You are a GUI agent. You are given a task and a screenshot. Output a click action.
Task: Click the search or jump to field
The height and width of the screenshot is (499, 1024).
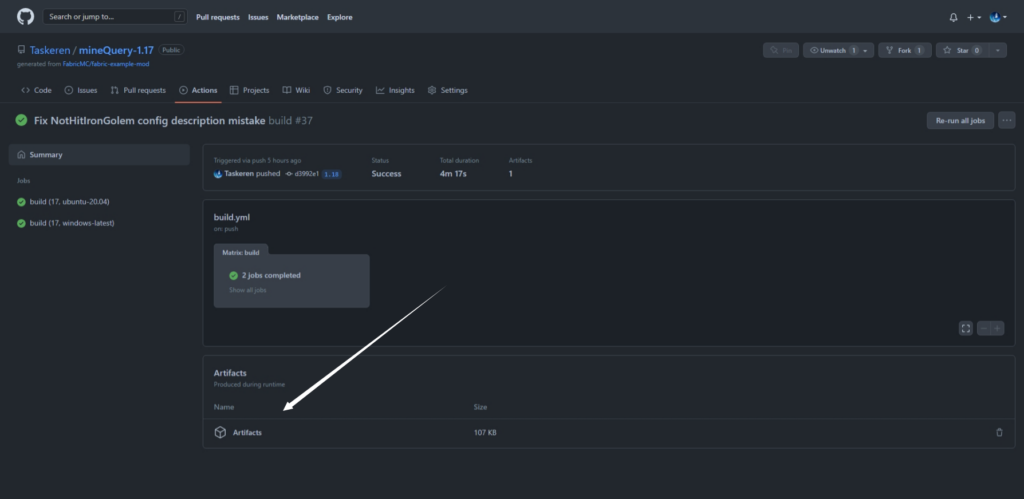click(x=115, y=17)
